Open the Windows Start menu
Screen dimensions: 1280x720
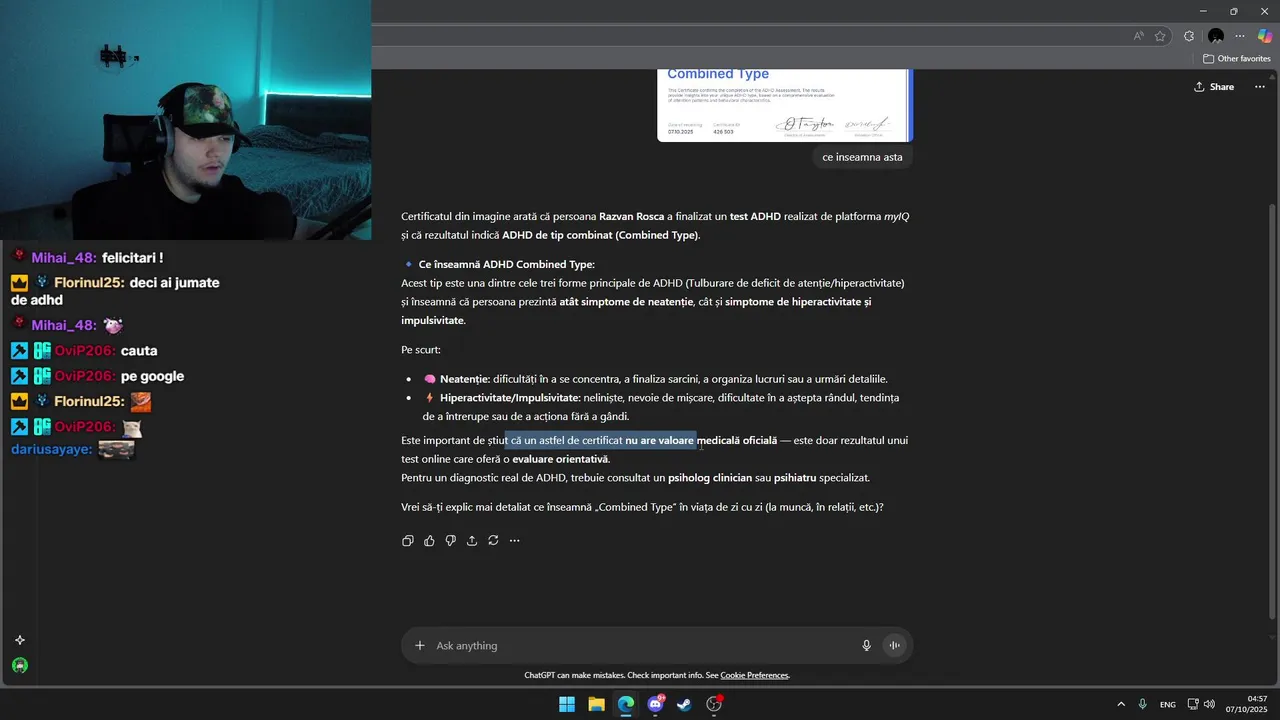pyautogui.click(x=567, y=704)
